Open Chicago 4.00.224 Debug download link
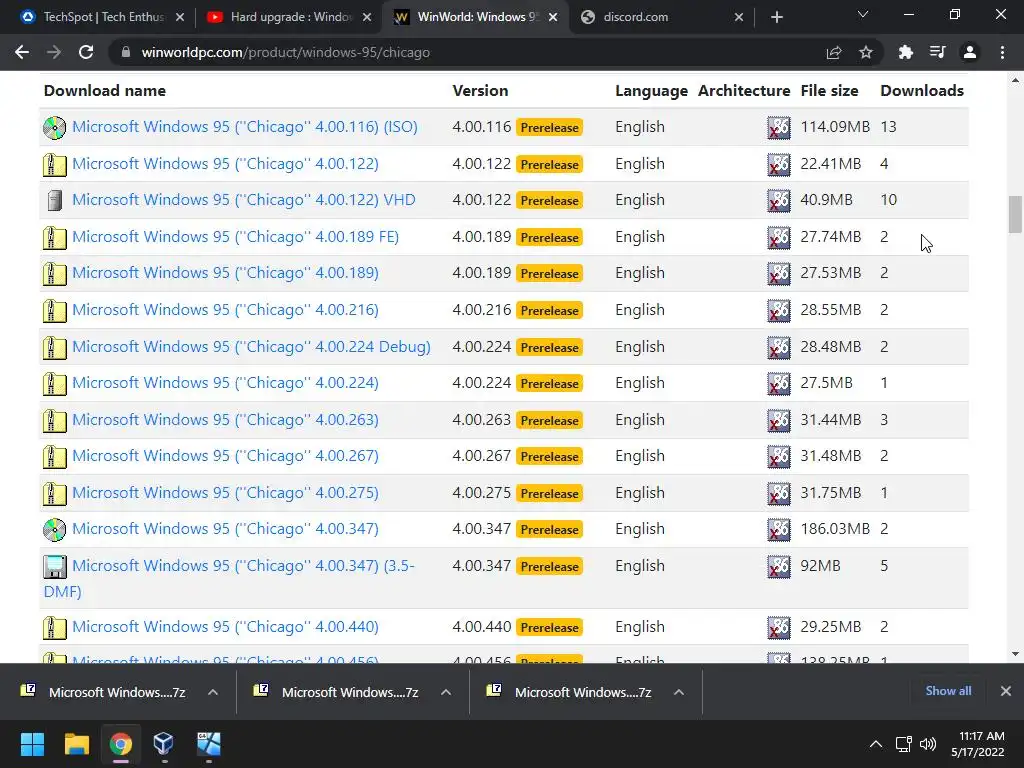 (x=251, y=347)
